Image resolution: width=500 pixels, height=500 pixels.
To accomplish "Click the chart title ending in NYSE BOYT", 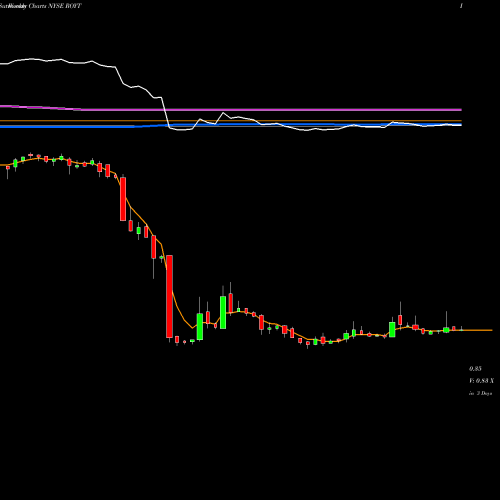I will pos(41,6).
